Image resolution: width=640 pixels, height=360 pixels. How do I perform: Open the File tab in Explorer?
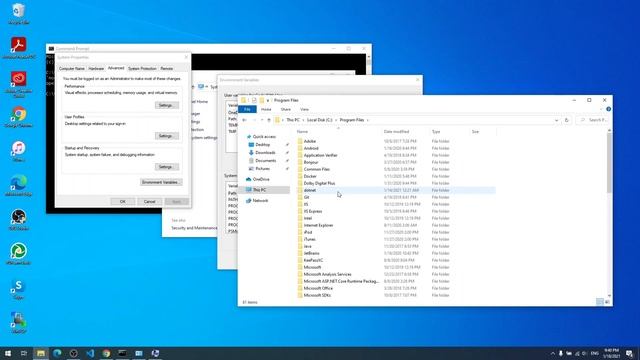click(247, 109)
